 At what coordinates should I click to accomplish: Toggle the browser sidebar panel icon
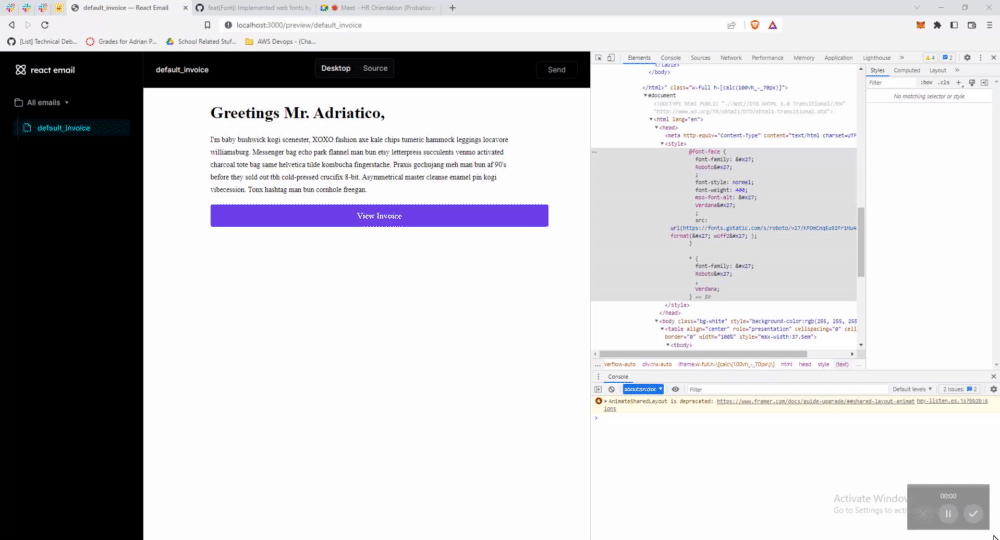coord(954,25)
